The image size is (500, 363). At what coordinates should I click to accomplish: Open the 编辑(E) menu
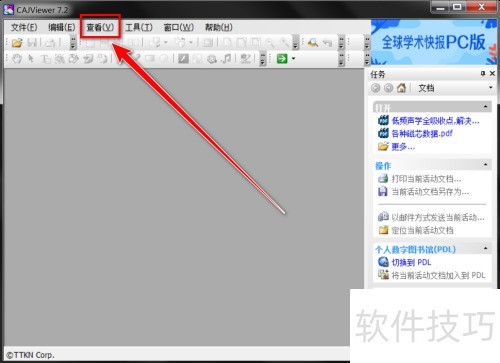pos(62,27)
